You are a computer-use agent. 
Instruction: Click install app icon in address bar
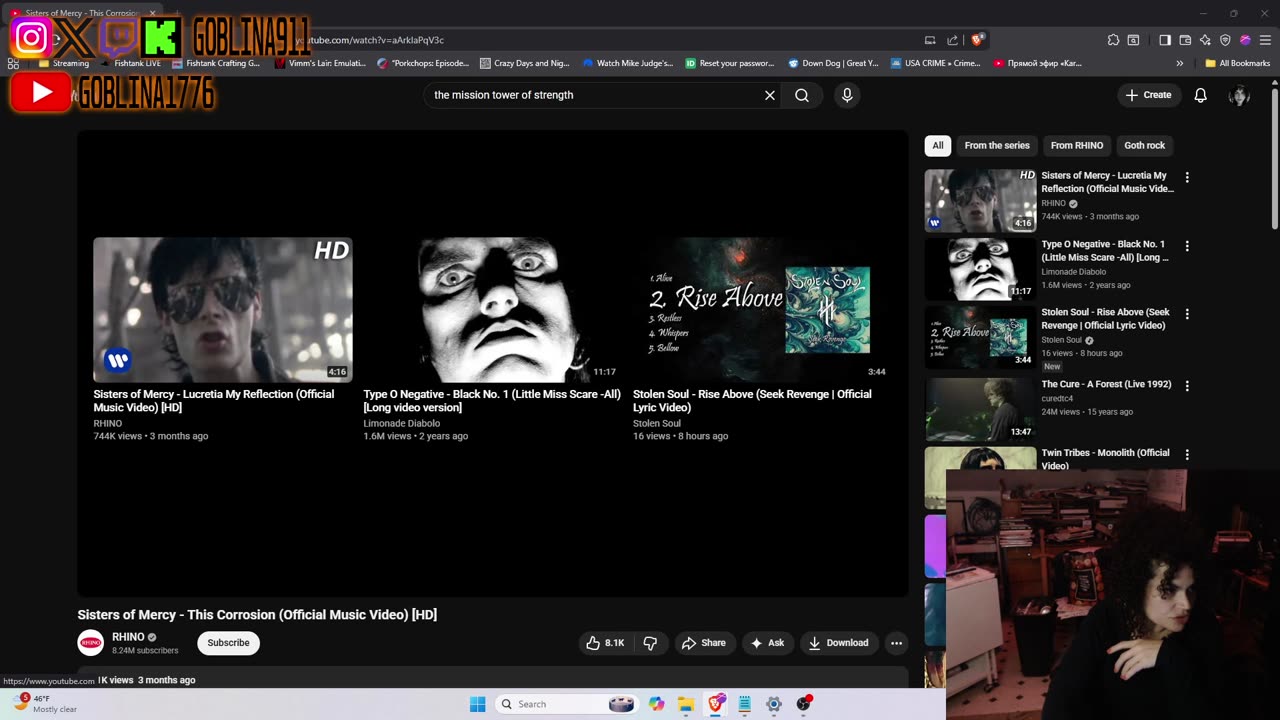tap(930, 40)
